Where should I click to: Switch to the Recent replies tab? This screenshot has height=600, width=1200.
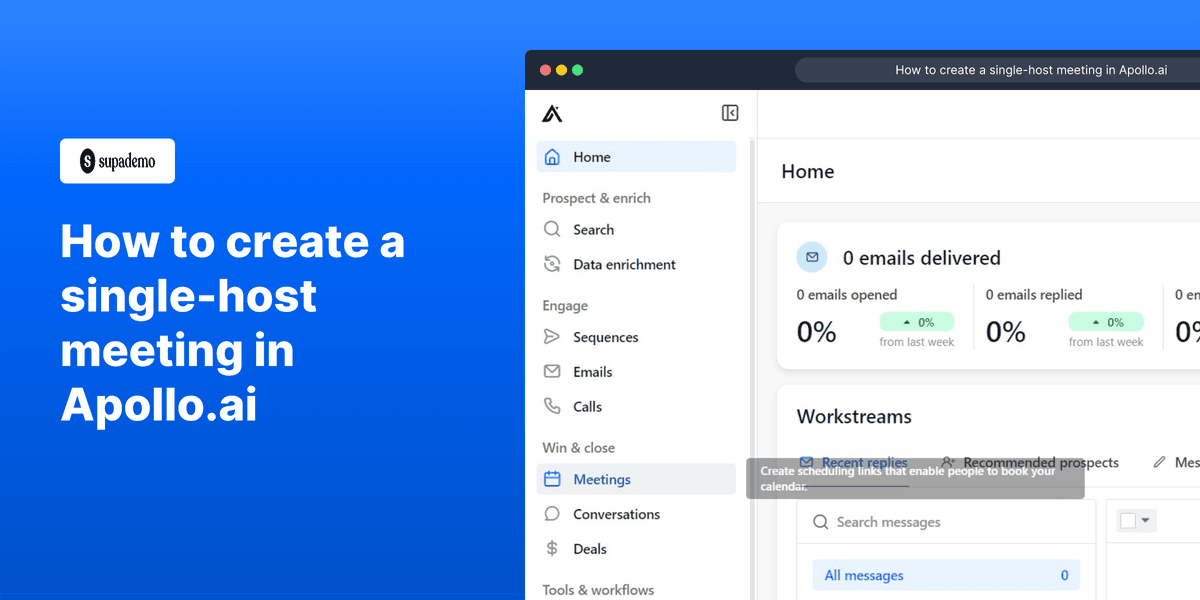[864, 462]
